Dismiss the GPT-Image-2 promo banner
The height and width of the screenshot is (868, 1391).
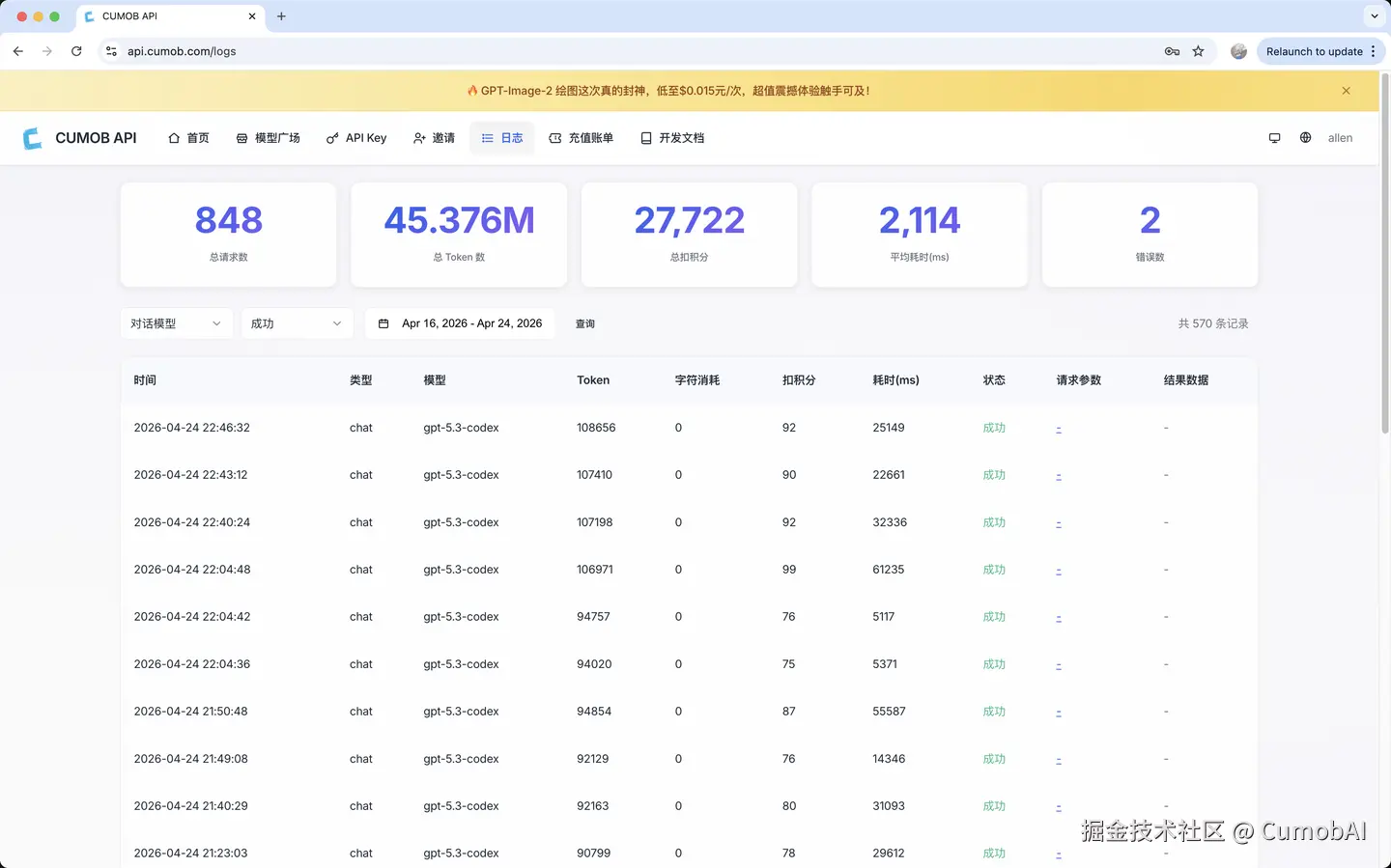[1346, 91]
